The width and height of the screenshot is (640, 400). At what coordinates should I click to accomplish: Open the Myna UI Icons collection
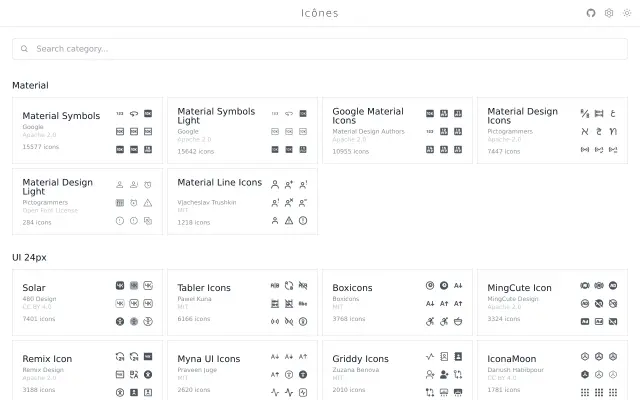242,371
